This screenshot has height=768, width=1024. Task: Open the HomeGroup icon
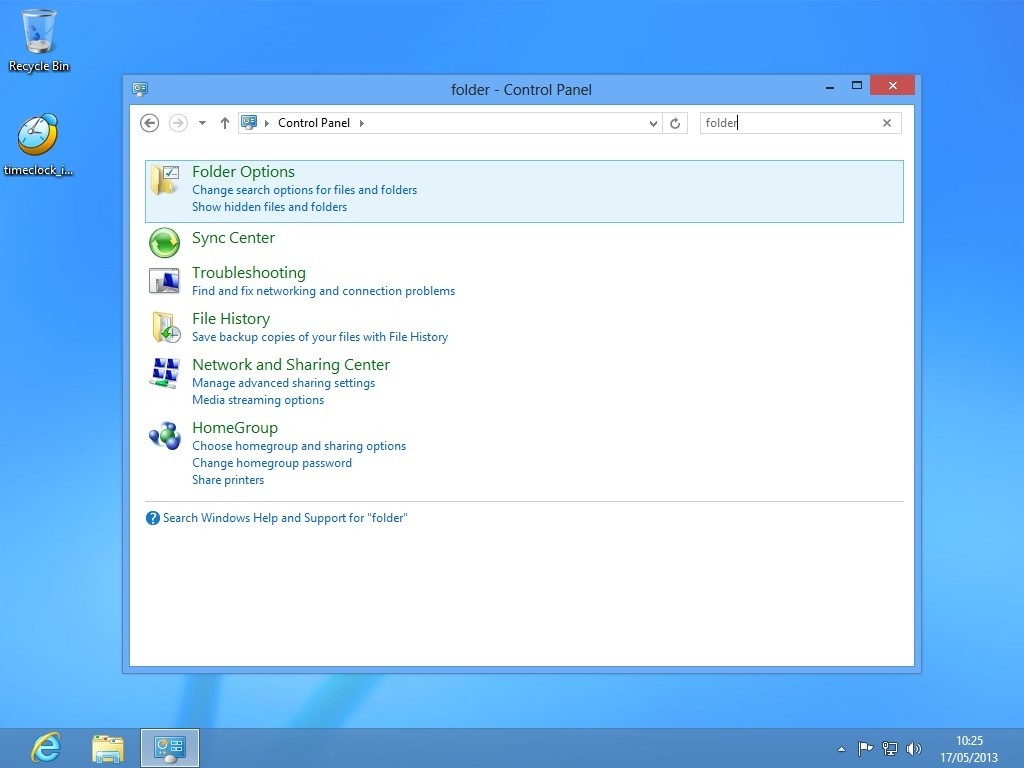click(165, 436)
